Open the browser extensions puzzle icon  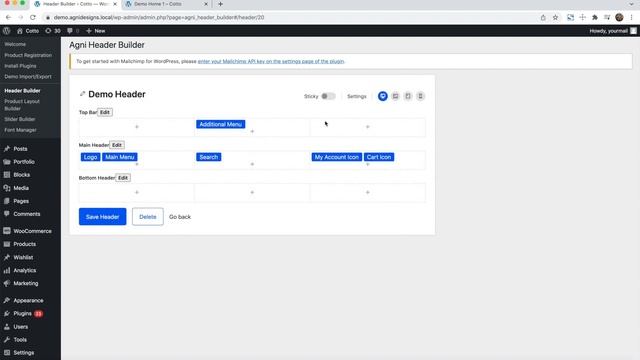point(595,18)
